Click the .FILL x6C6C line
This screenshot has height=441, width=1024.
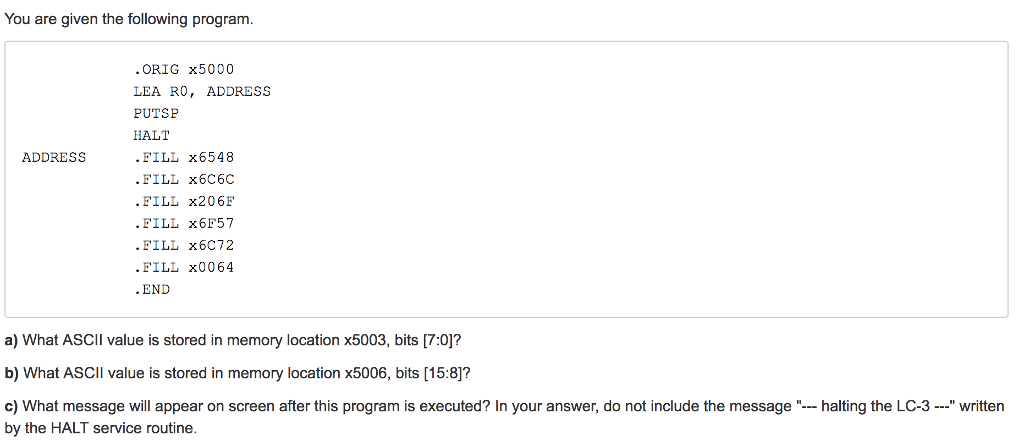tap(184, 179)
